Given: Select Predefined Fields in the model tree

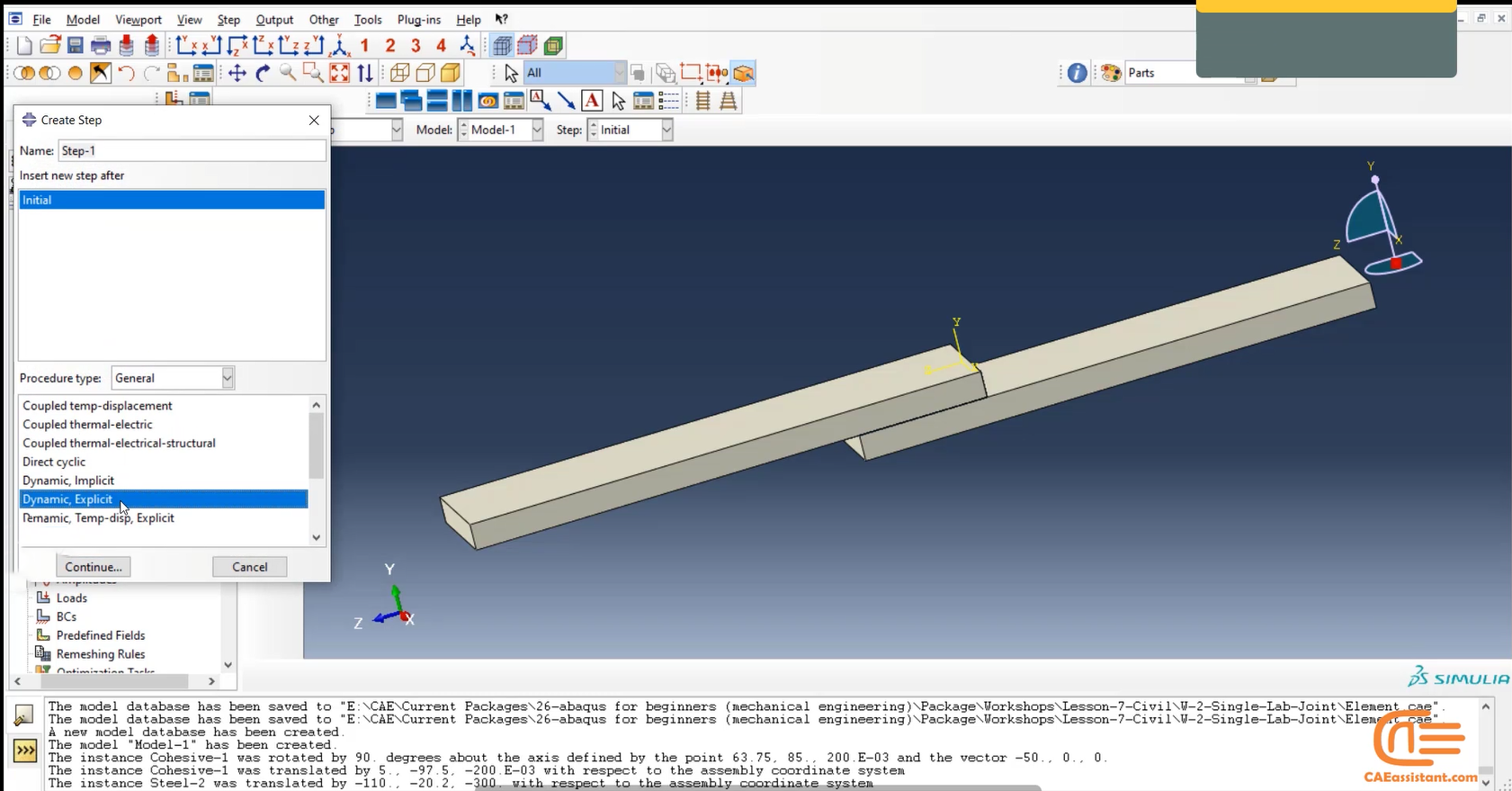Looking at the screenshot, I should 101,635.
